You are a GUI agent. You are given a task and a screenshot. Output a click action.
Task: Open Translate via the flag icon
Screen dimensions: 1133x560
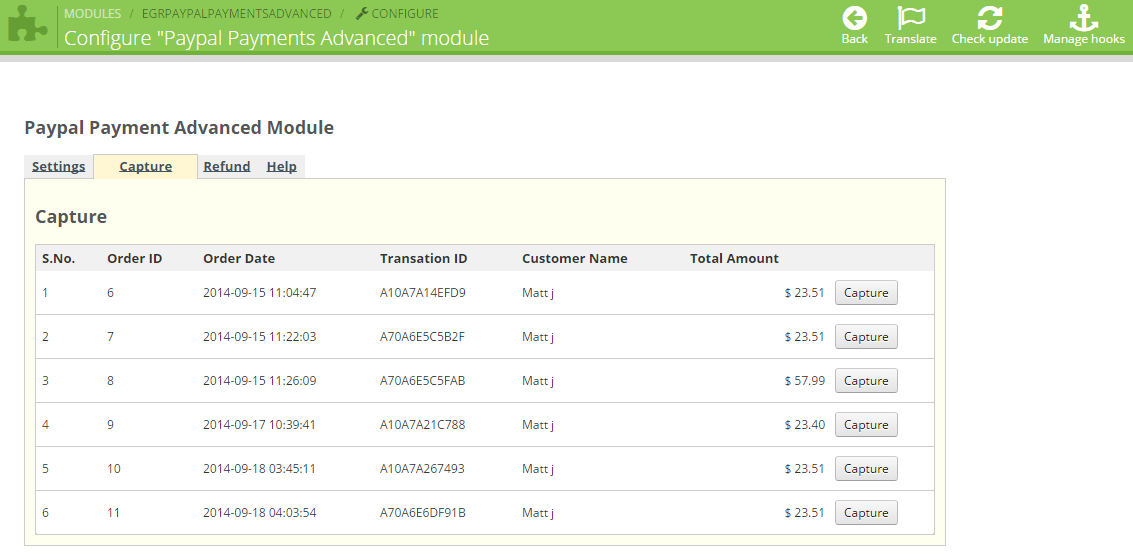910,18
